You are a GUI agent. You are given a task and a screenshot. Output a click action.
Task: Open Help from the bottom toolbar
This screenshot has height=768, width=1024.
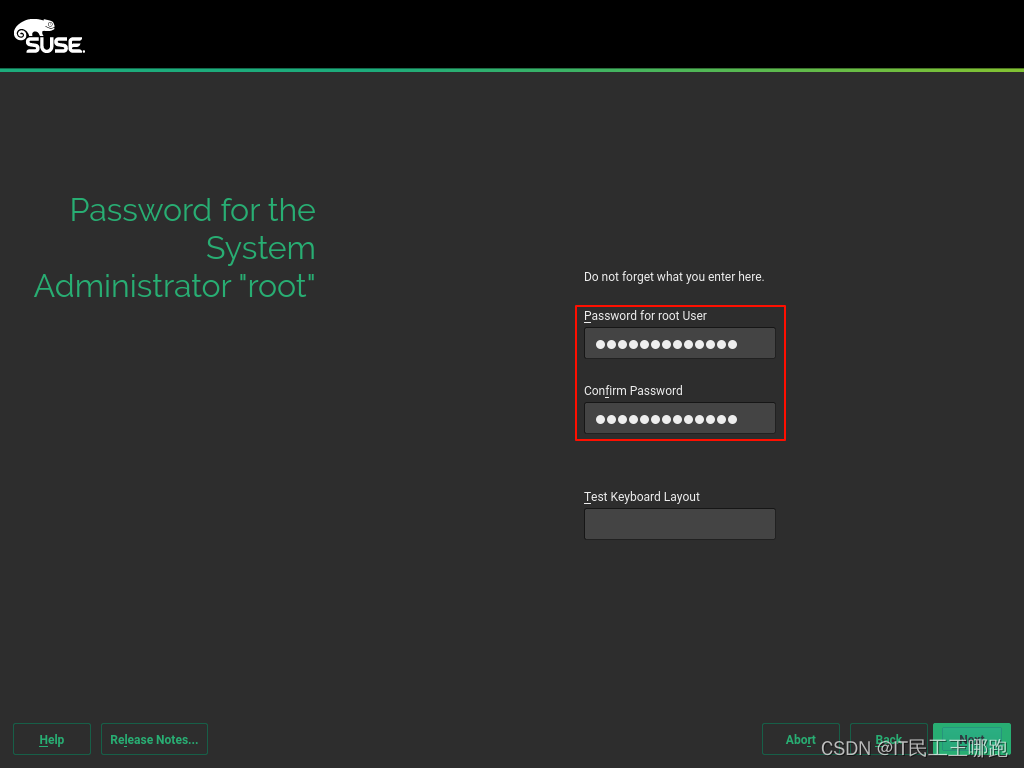(x=51, y=739)
